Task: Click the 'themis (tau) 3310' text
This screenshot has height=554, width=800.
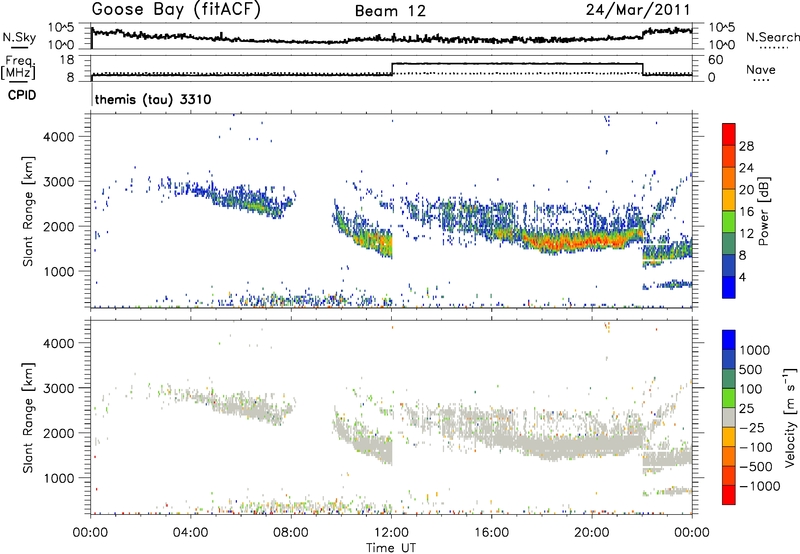Action: pyautogui.click(x=153, y=99)
